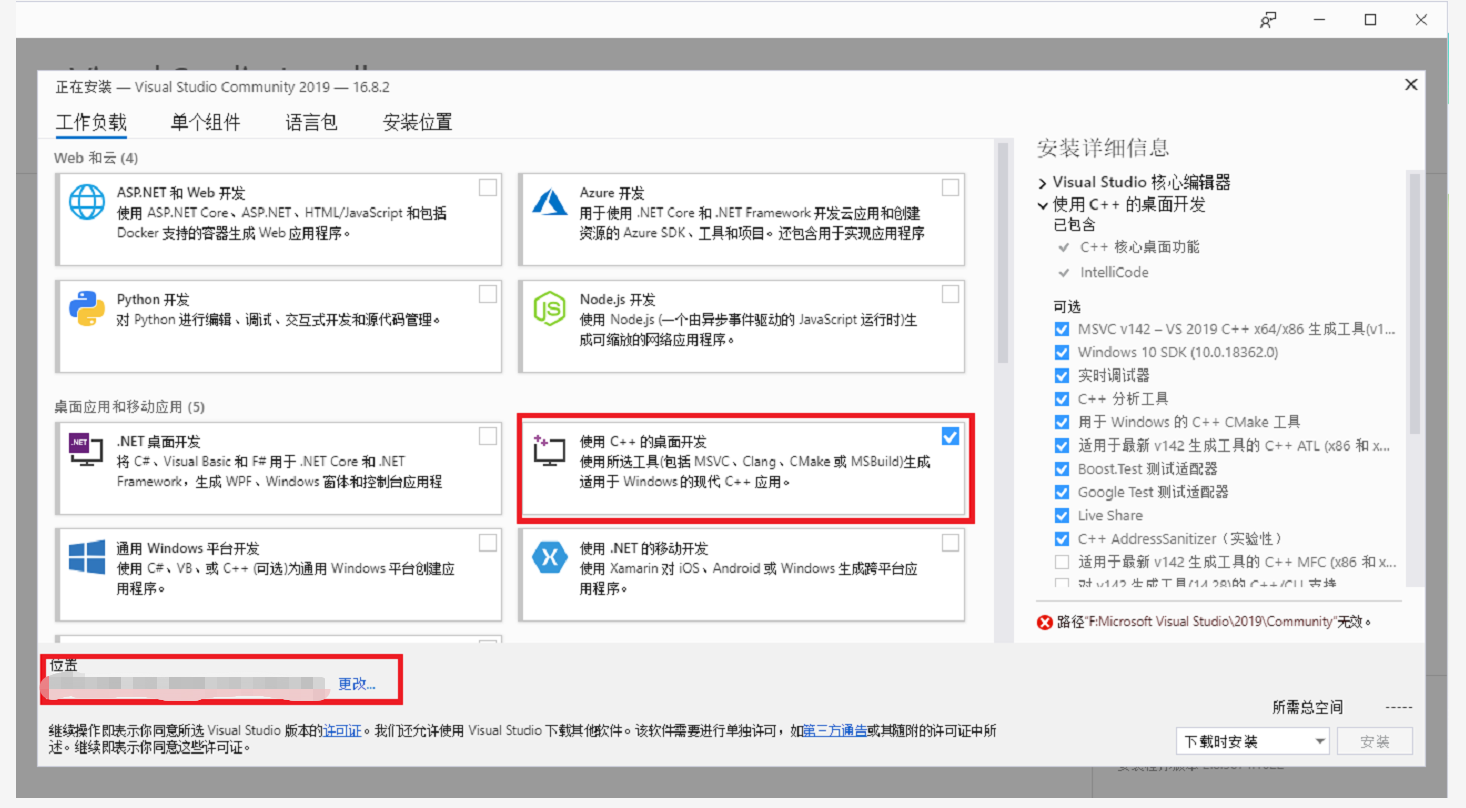
Task: Click the .NET 桌面开发 icon
Action: pyautogui.click(x=87, y=449)
